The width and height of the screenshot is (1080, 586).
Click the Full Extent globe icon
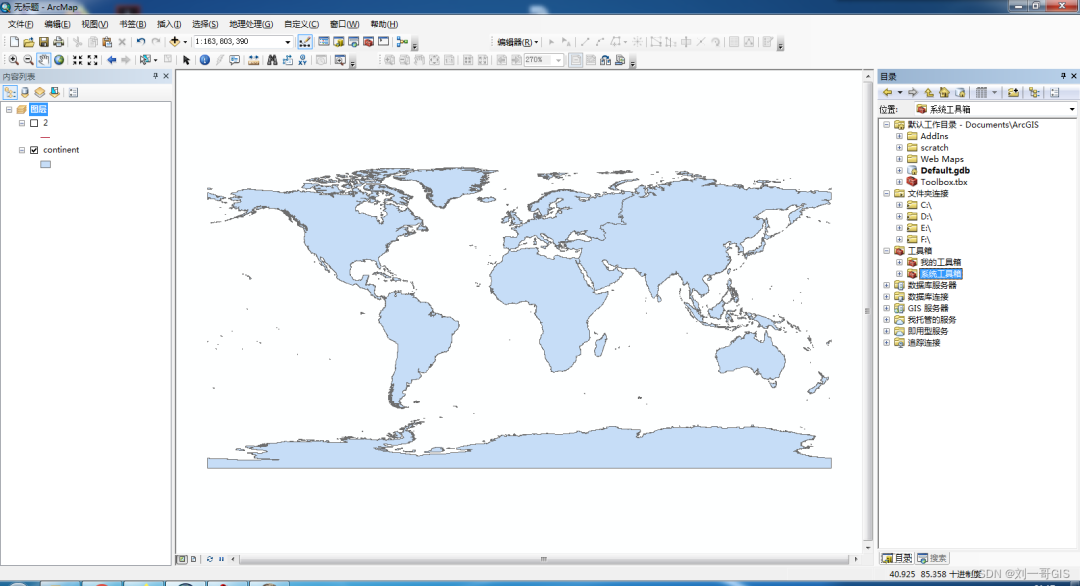[x=59, y=61]
